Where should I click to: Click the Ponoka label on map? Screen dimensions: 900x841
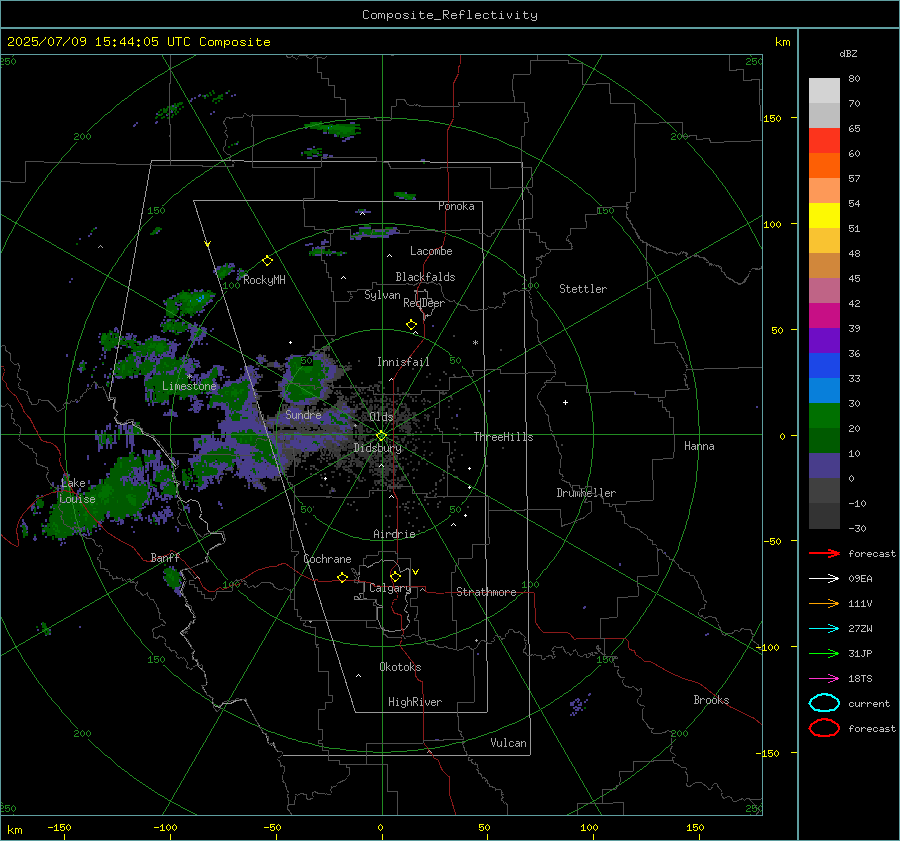click(x=456, y=206)
